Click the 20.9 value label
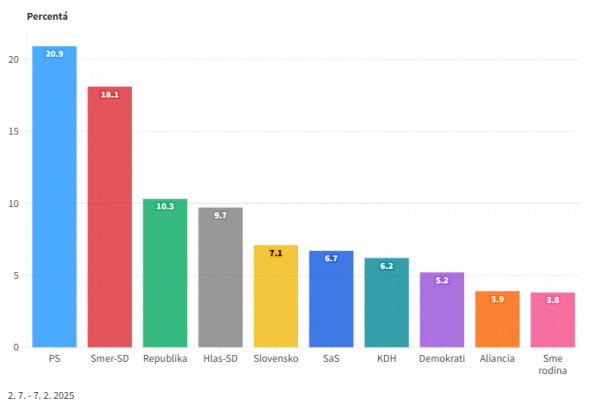This screenshot has height=400, width=600. pos(54,53)
